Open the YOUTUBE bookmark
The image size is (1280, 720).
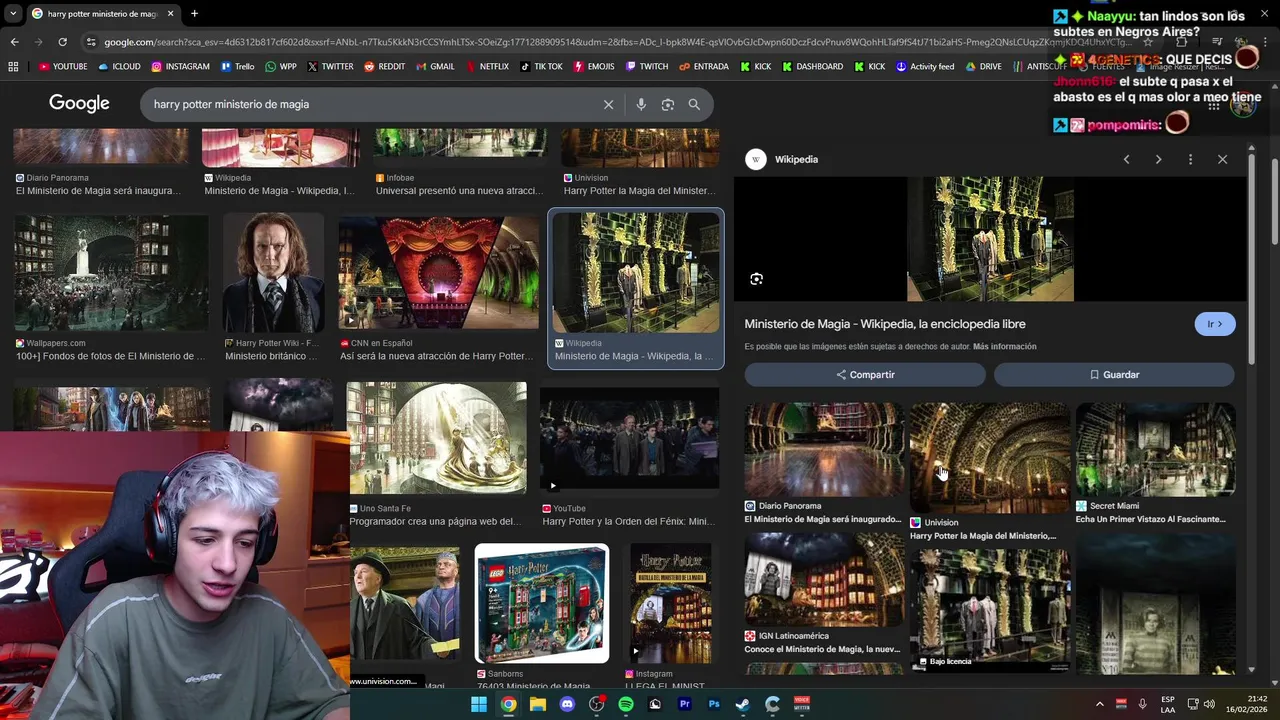tap(63, 67)
